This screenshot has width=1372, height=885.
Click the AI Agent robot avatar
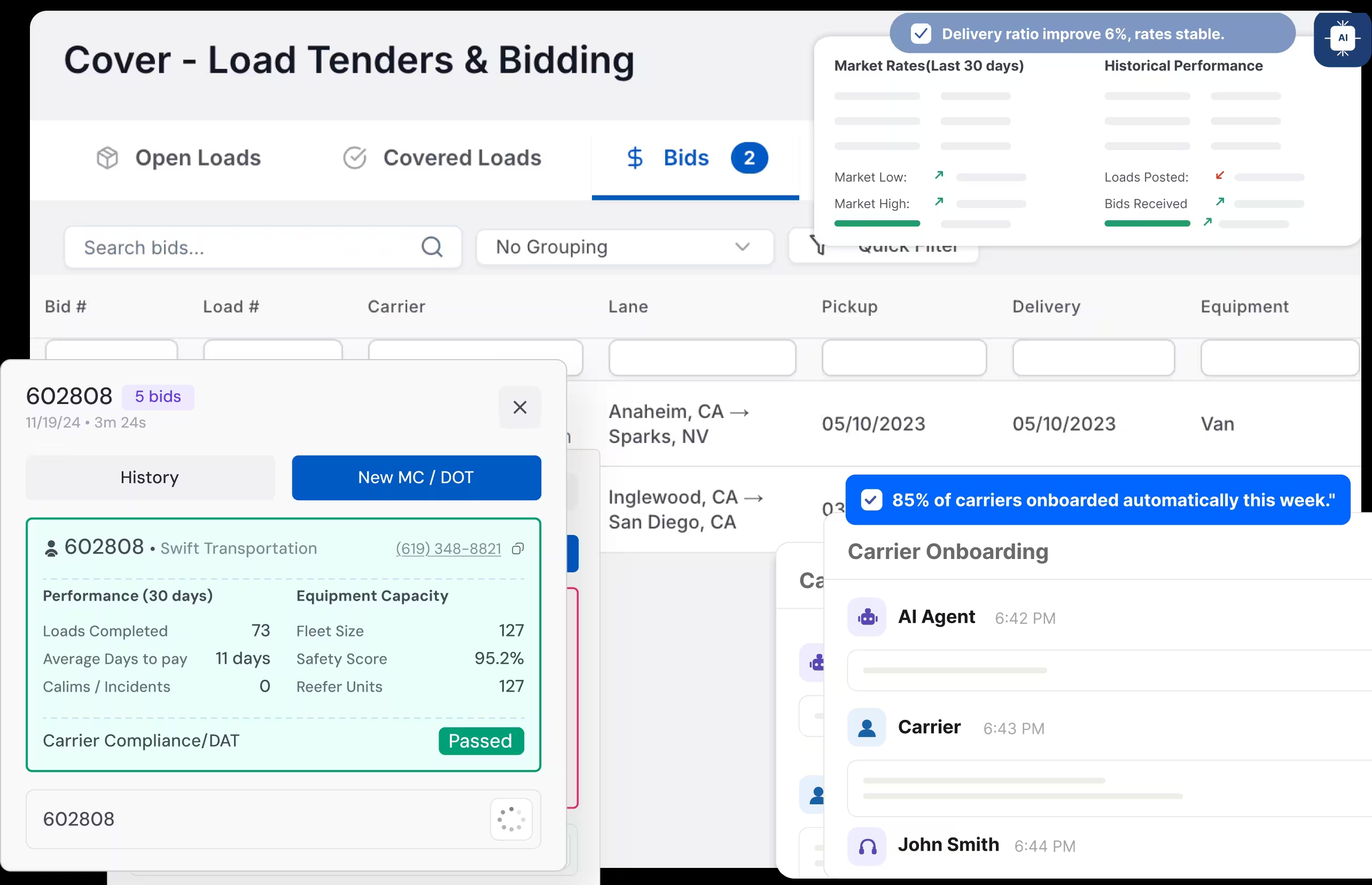pos(867,617)
